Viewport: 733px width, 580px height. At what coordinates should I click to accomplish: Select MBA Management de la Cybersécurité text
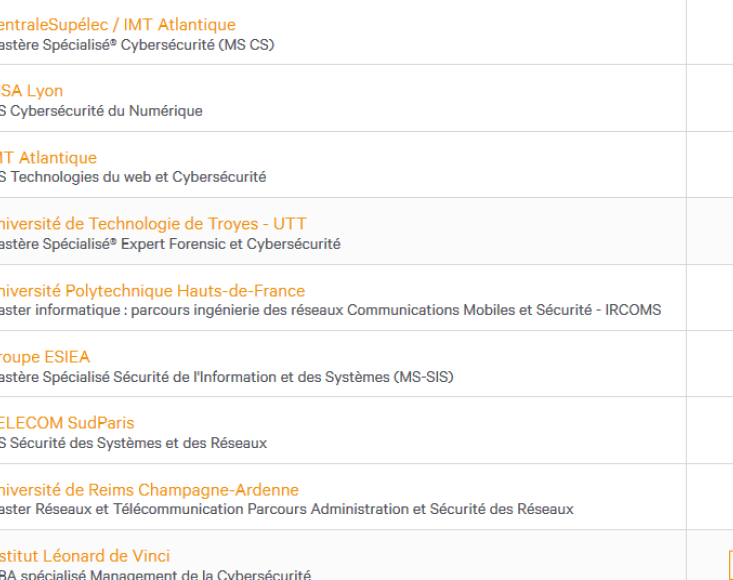tap(155, 574)
